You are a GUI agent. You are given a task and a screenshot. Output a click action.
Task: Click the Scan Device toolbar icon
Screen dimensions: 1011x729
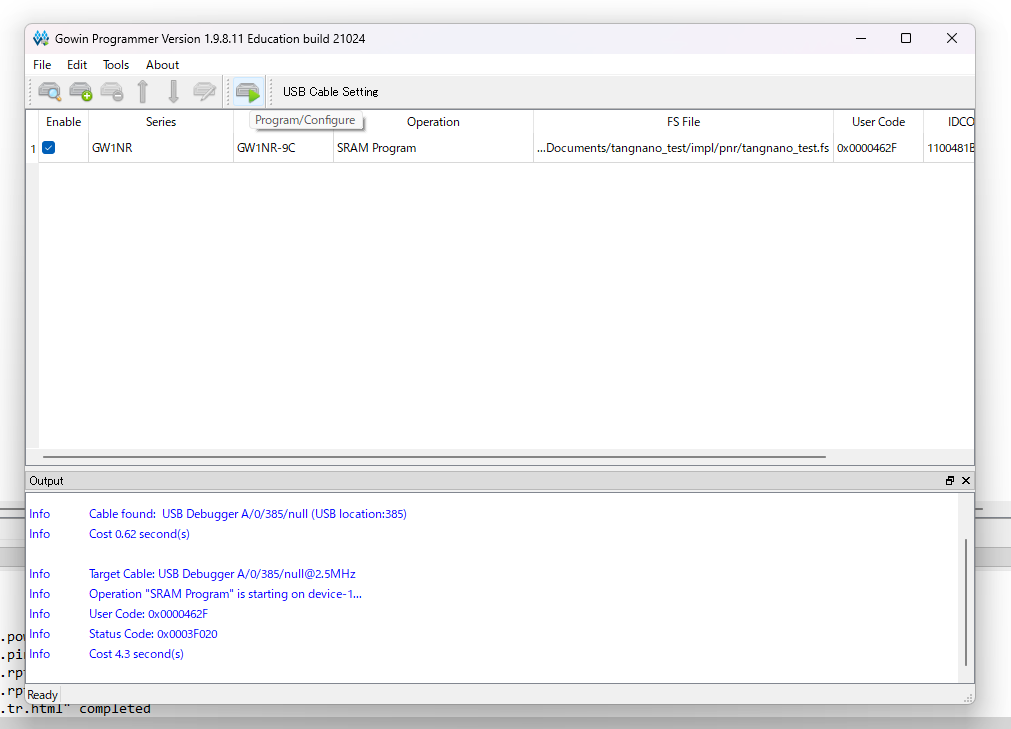50,92
